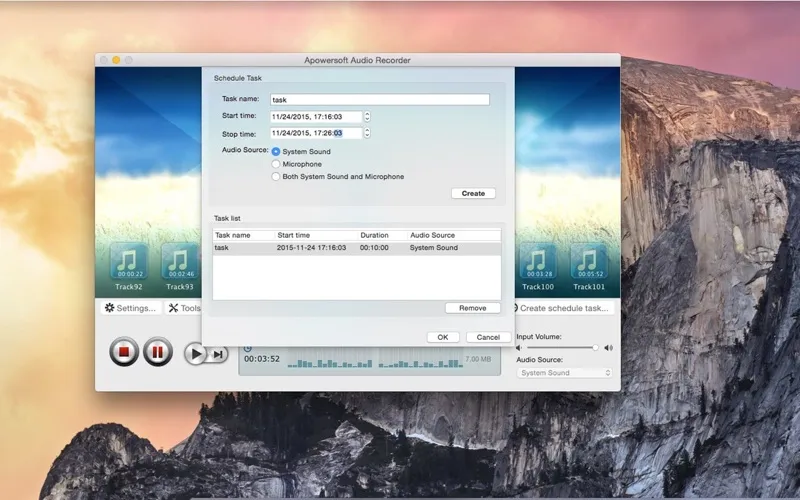The image size is (800, 500).
Task: Select the Track93 music icon
Action: pos(180,262)
